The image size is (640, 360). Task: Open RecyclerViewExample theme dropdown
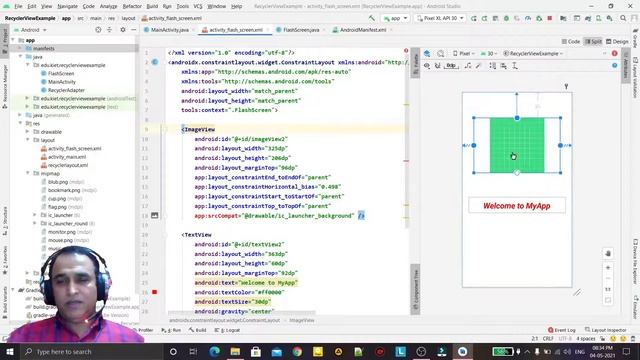(533, 53)
